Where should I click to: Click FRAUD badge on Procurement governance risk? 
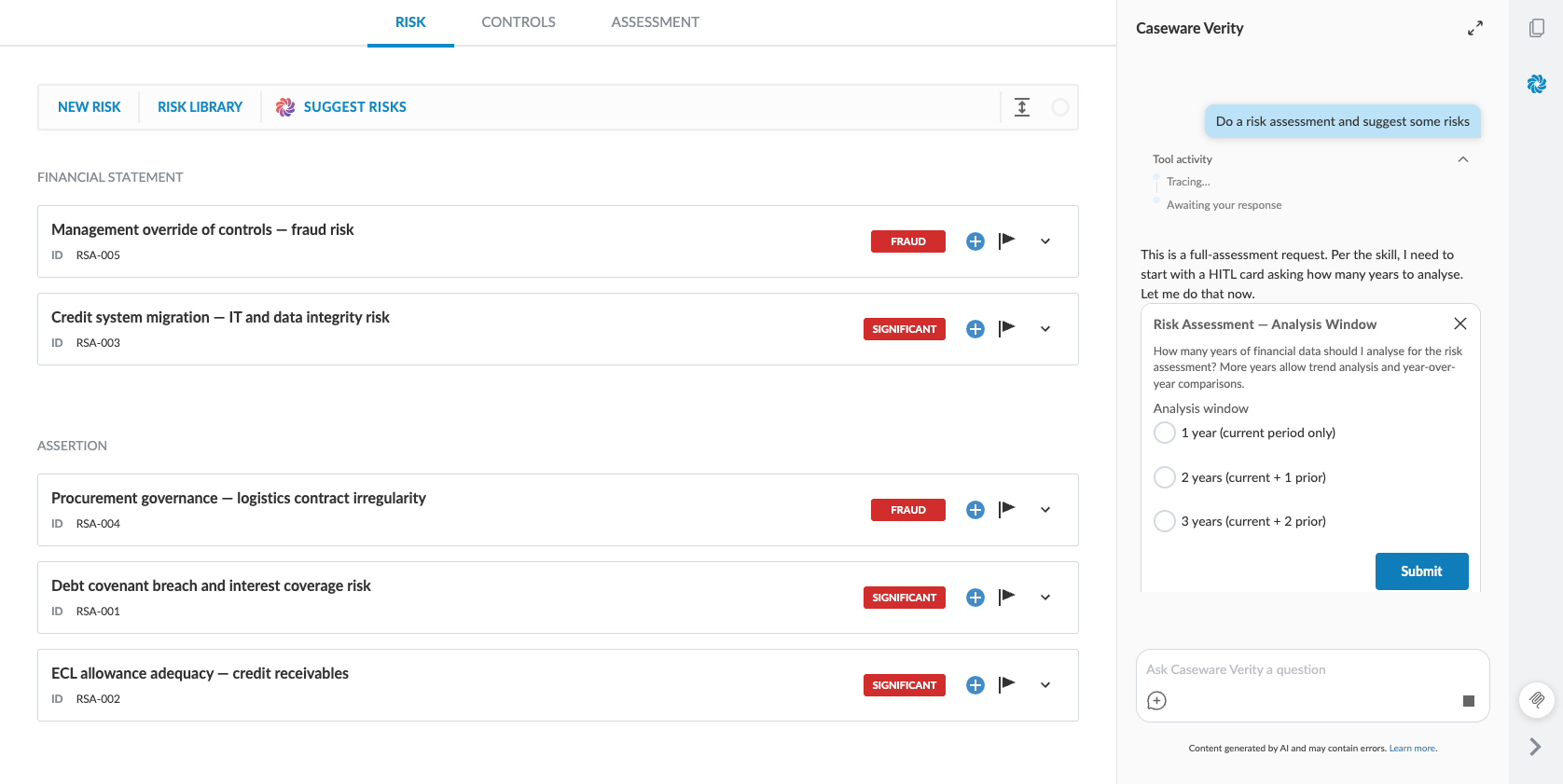click(x=908, y=510)
